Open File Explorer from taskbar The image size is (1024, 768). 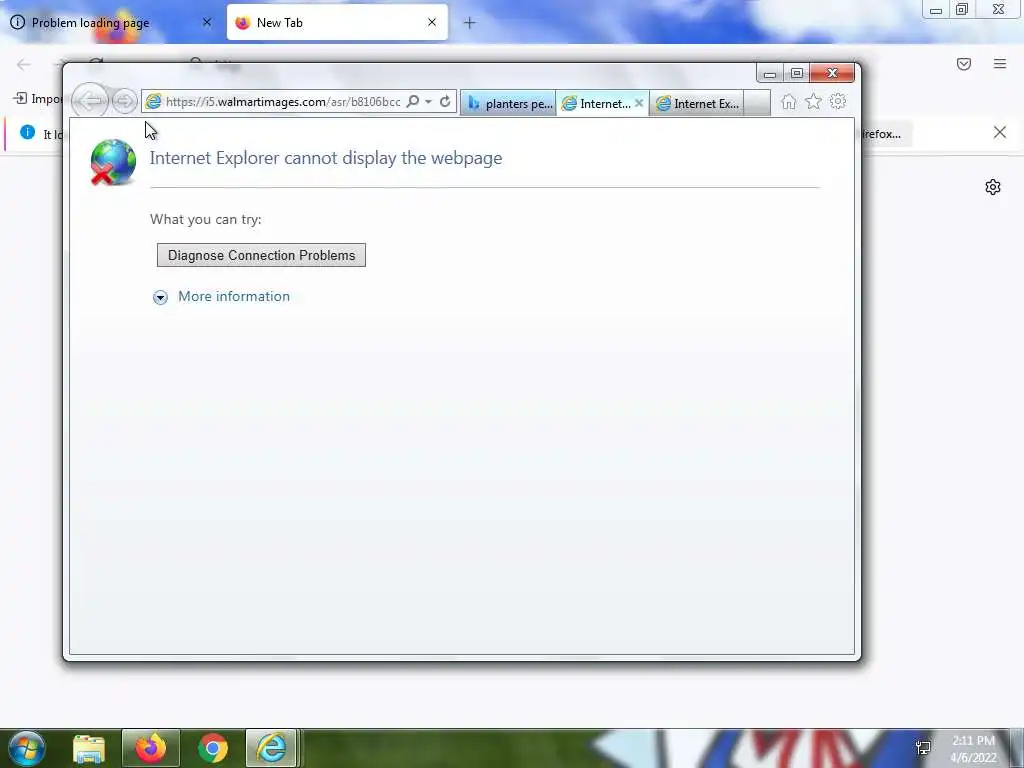pos(89,748)
